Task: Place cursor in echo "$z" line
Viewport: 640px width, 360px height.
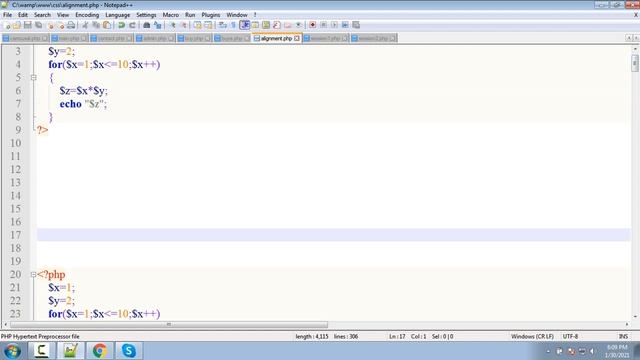Action: [83, 104]
